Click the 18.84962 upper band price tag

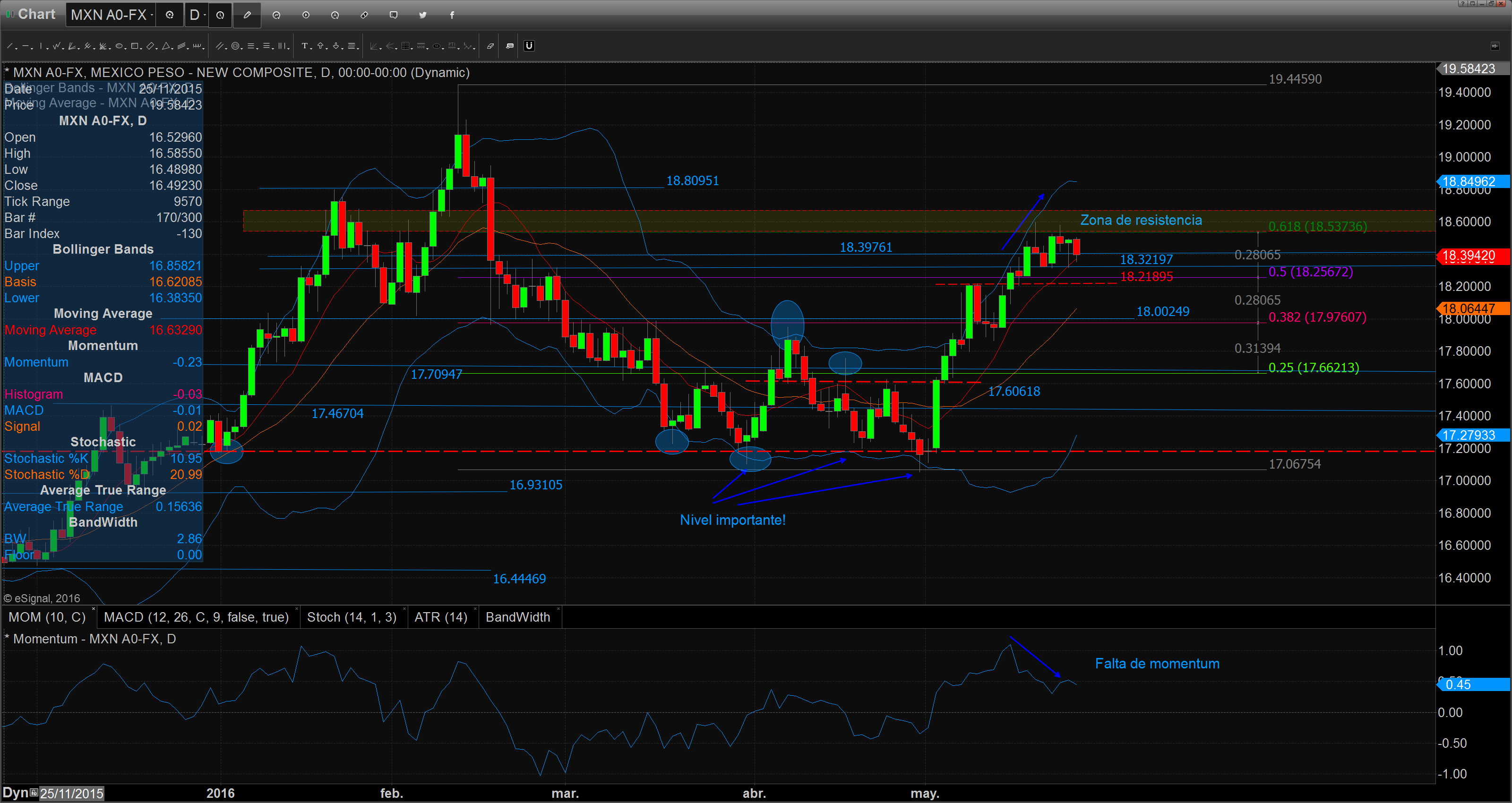tap(1473, 181)
